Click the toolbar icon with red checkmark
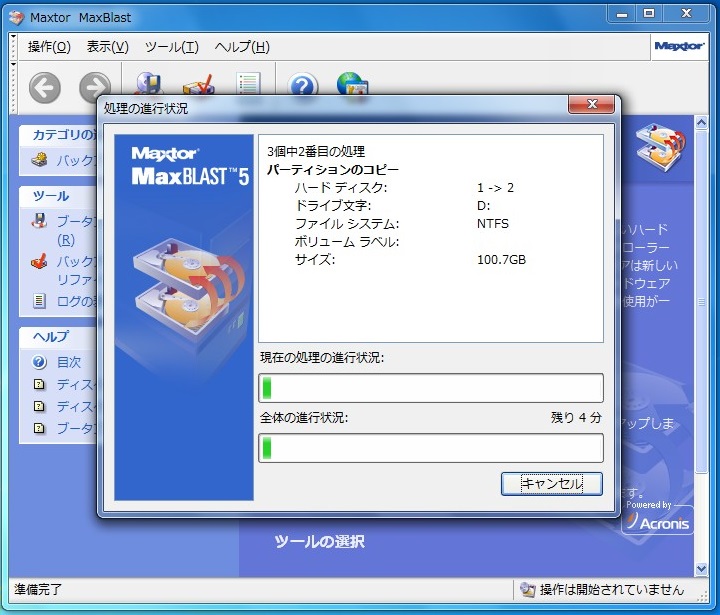Viewport: 720px width, 615px height. point(198,84)
